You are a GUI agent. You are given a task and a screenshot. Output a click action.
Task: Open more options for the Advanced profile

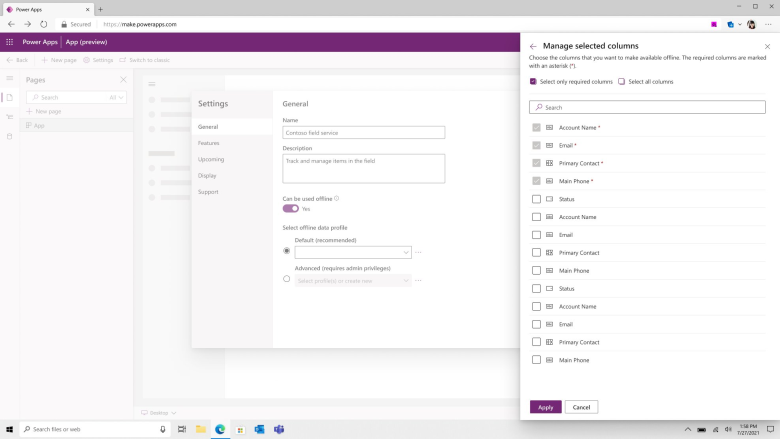click(418, 280)
